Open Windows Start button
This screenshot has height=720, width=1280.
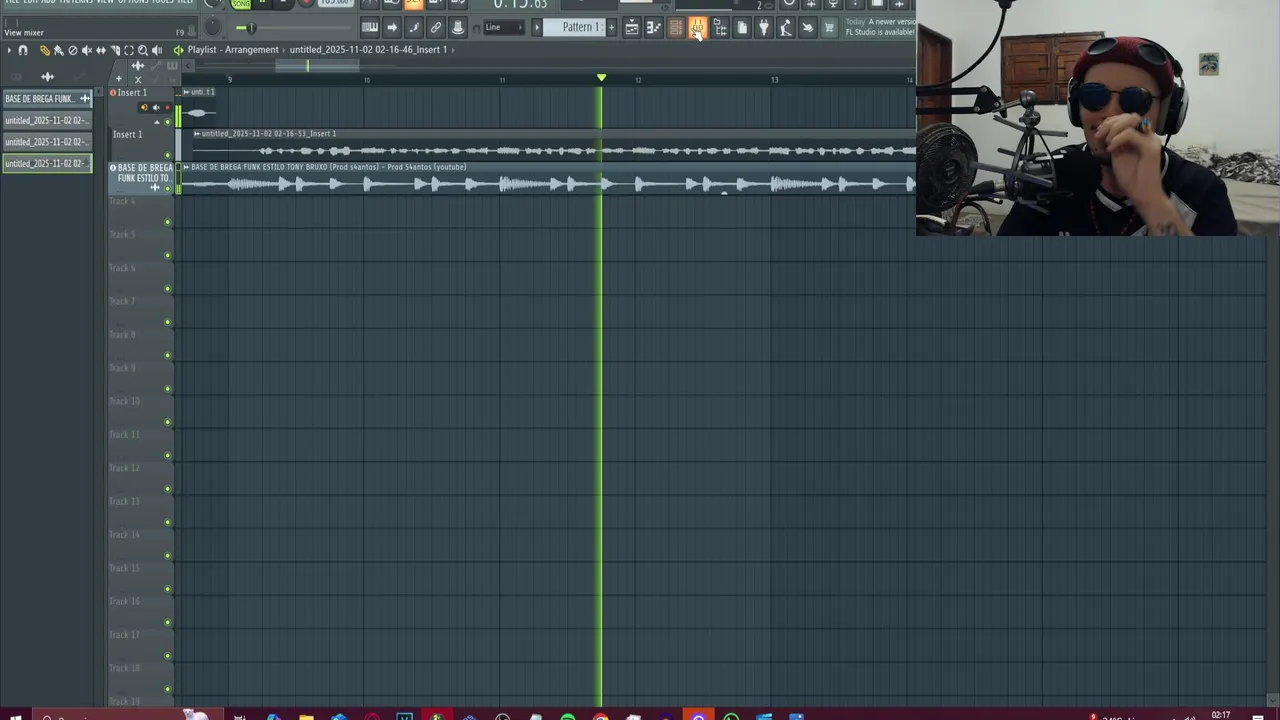tap(14, 716)
